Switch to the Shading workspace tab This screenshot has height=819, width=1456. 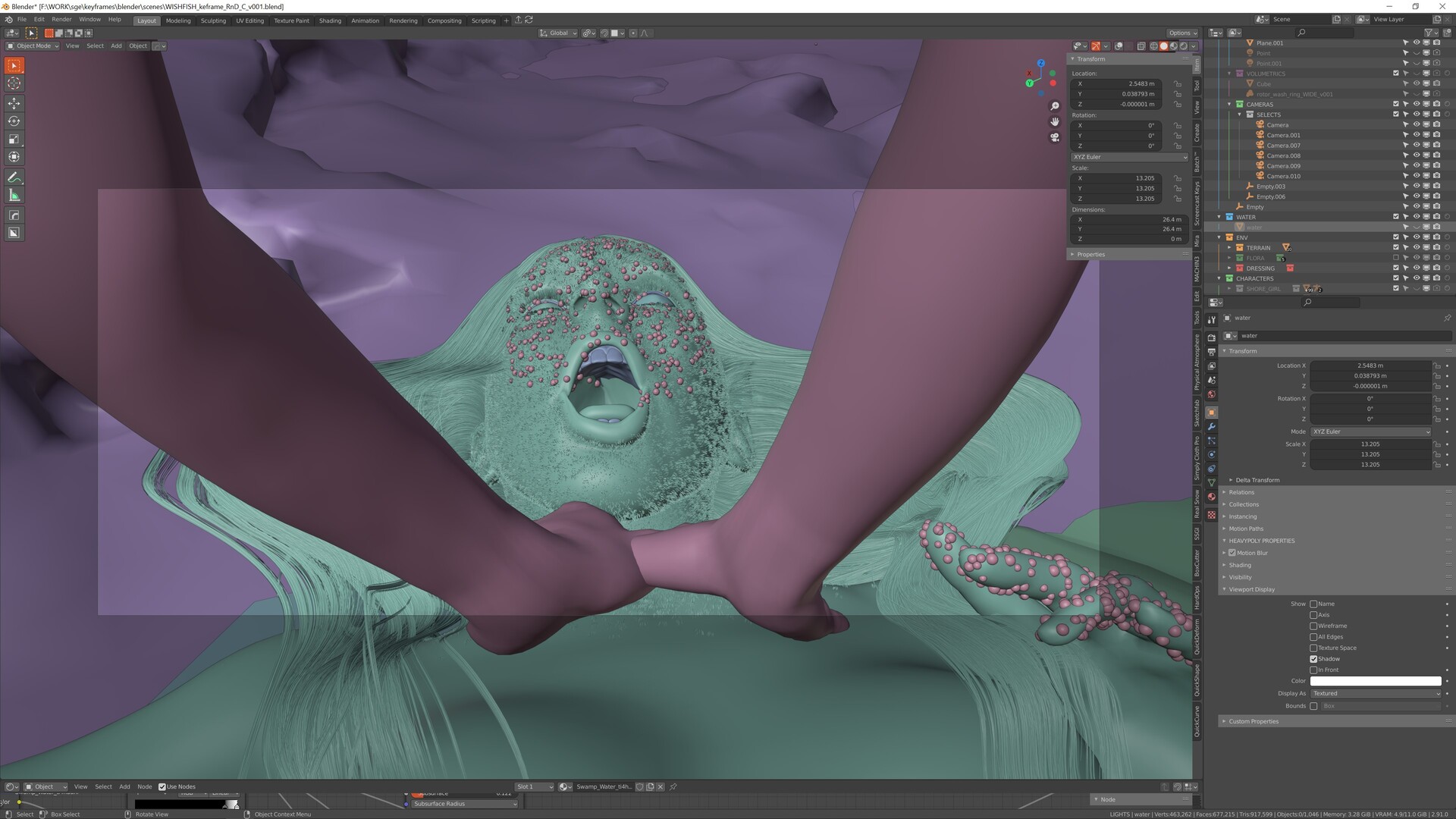(x=330, y=20)
